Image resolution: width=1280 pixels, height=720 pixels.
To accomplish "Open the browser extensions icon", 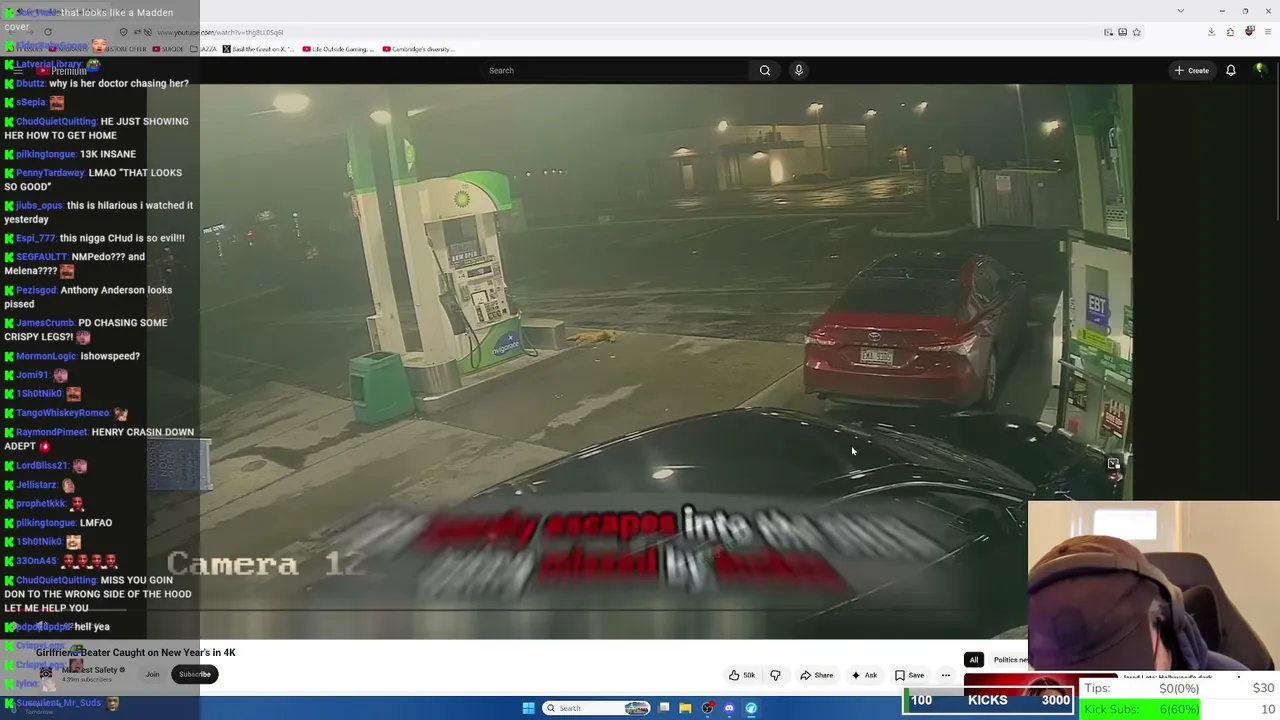I will 1230,32.
